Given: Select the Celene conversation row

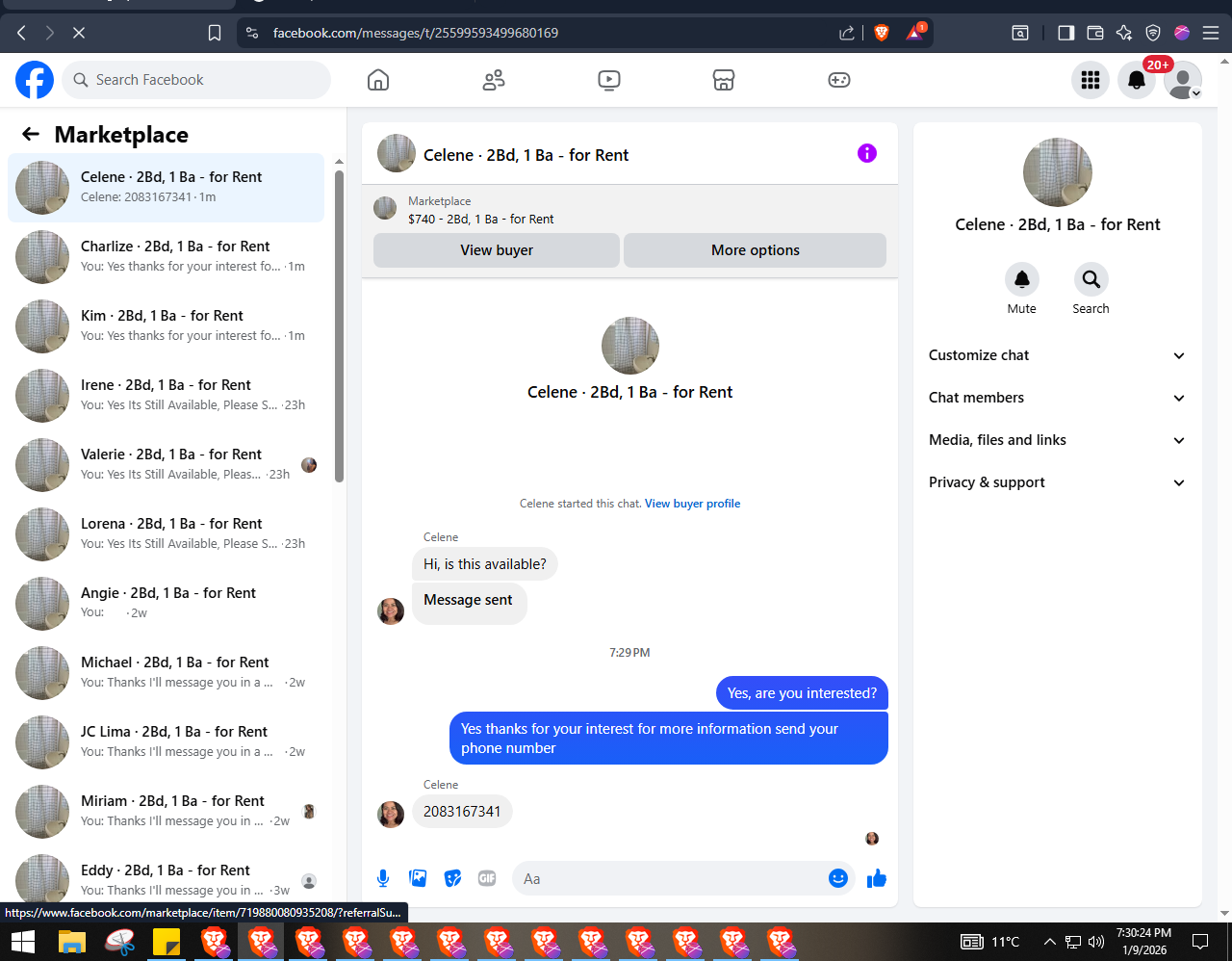Looking at the screenshot, I should tap(167, 188).
